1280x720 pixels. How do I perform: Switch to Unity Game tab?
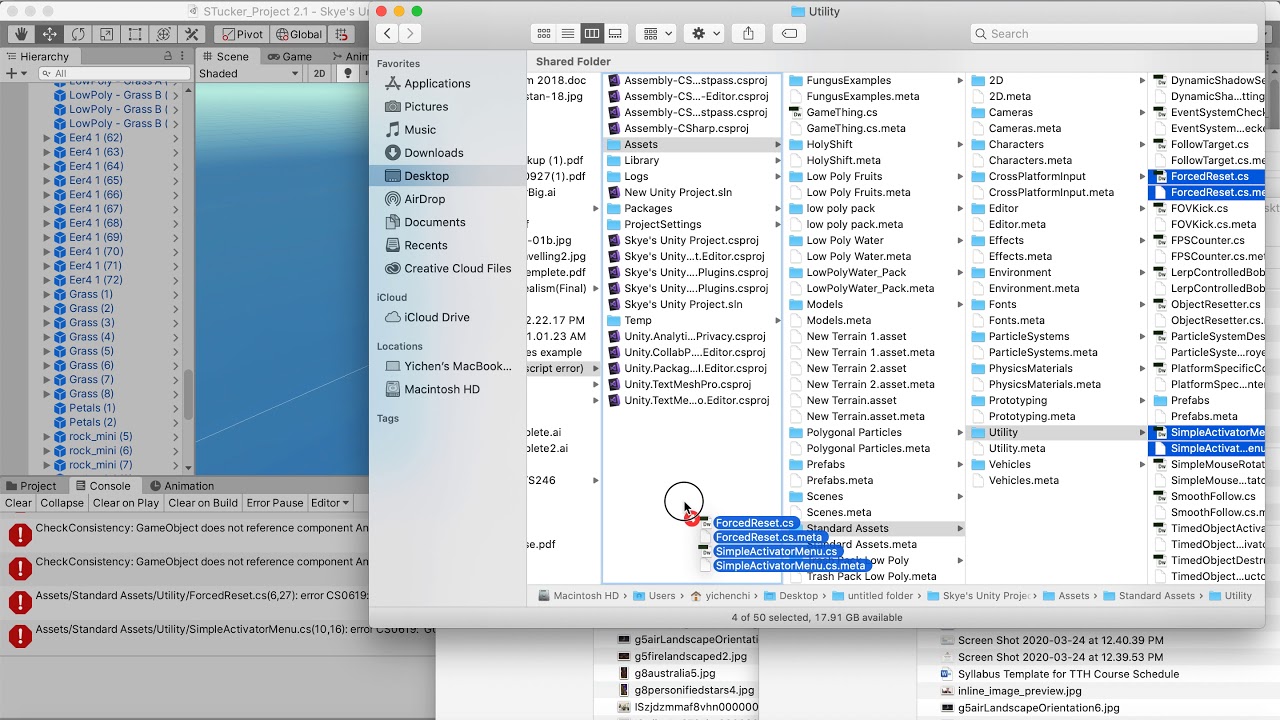pyautogui.click(x=290, y=57)
